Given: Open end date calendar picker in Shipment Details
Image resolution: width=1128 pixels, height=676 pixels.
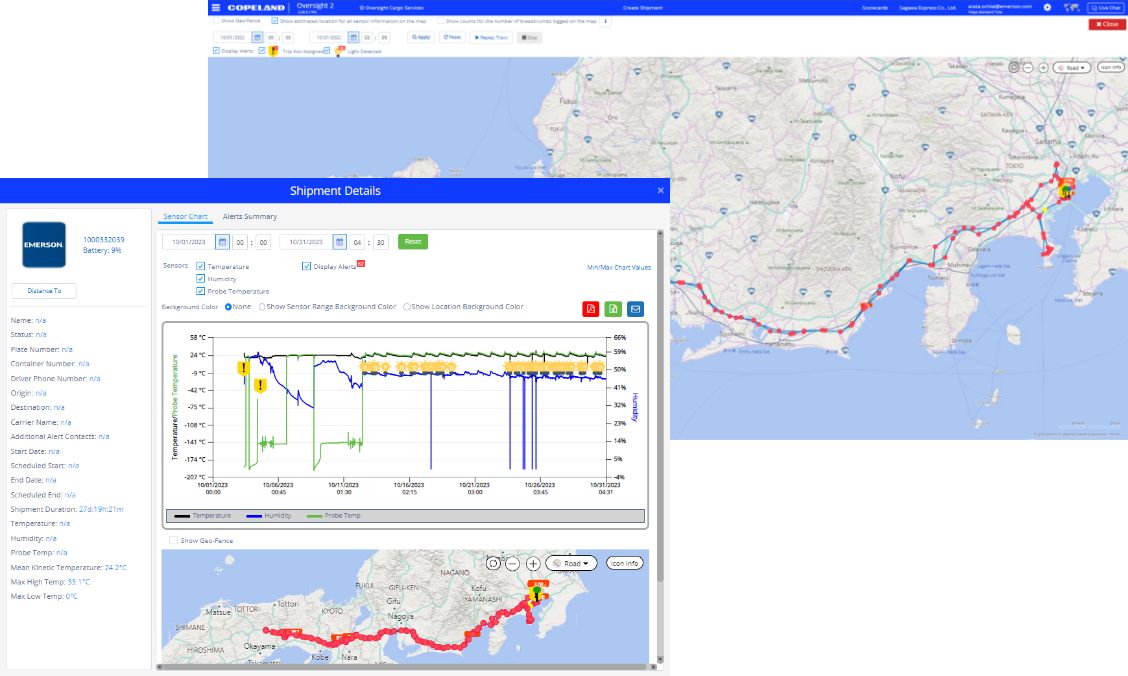Looking at the screenshot, I should pyautogui.click(x=340, y=242).
